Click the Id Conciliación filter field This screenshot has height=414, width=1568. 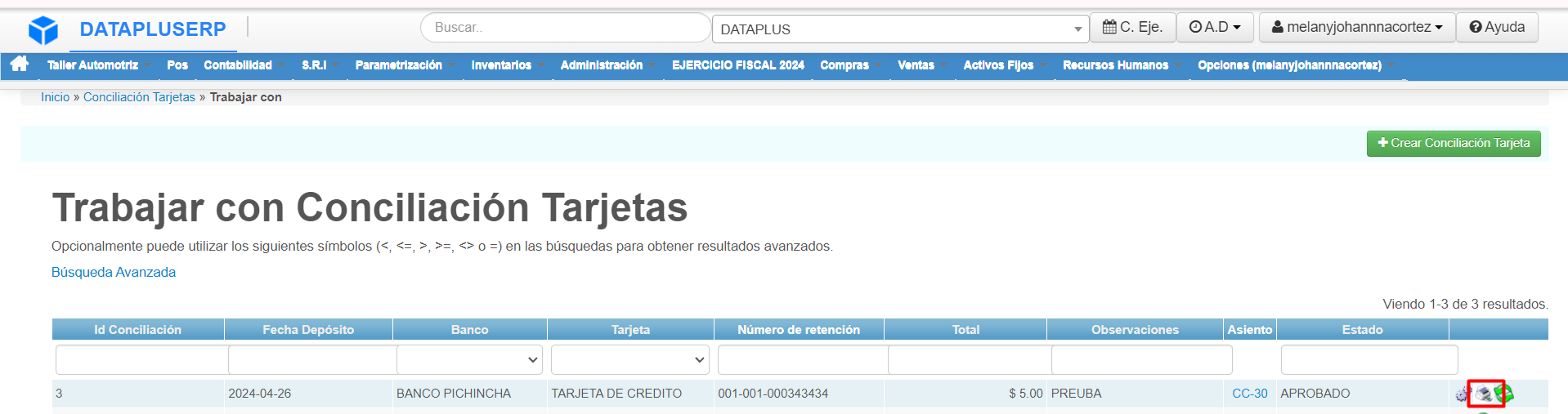(x=142, y=359)
